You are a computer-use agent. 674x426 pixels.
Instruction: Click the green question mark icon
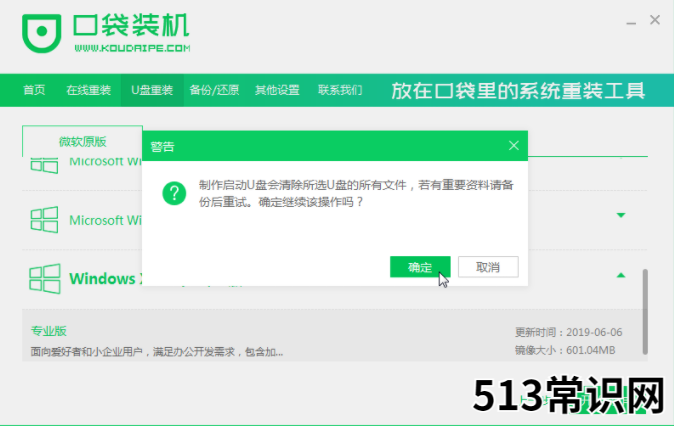(174, 193)
